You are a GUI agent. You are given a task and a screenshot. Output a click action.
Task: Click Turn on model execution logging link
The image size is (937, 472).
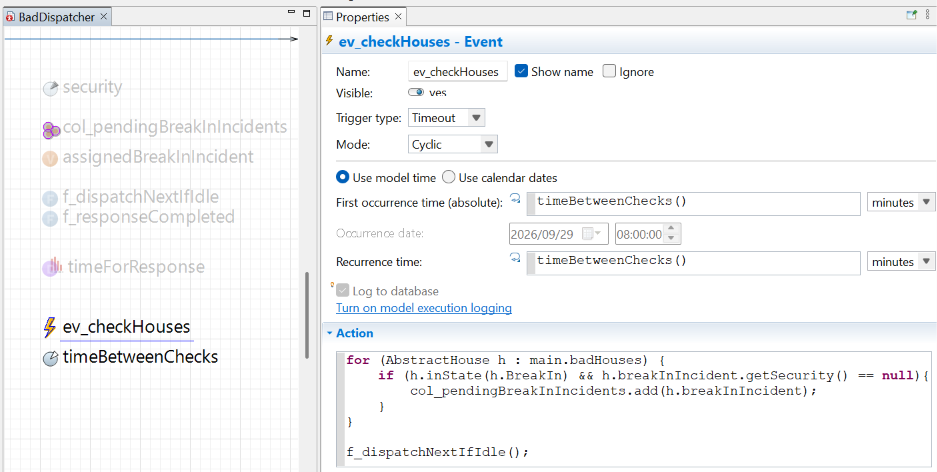tap(424, 308)
